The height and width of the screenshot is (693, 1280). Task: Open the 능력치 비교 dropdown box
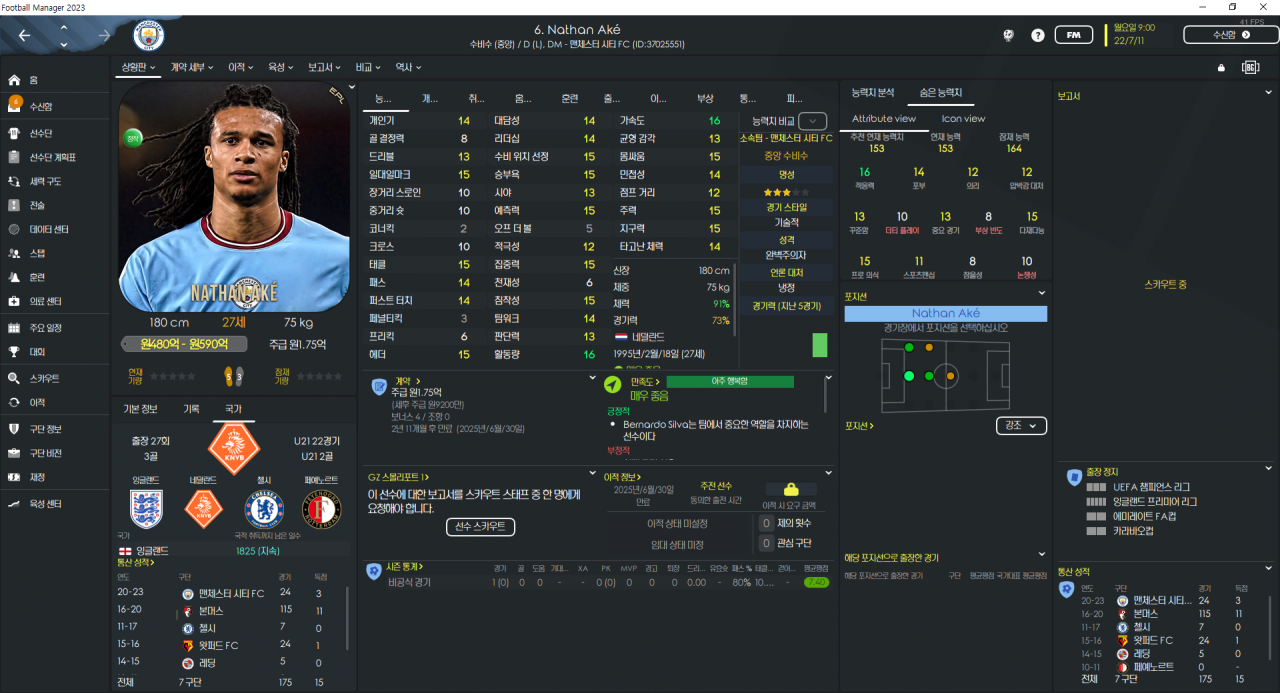812,120
